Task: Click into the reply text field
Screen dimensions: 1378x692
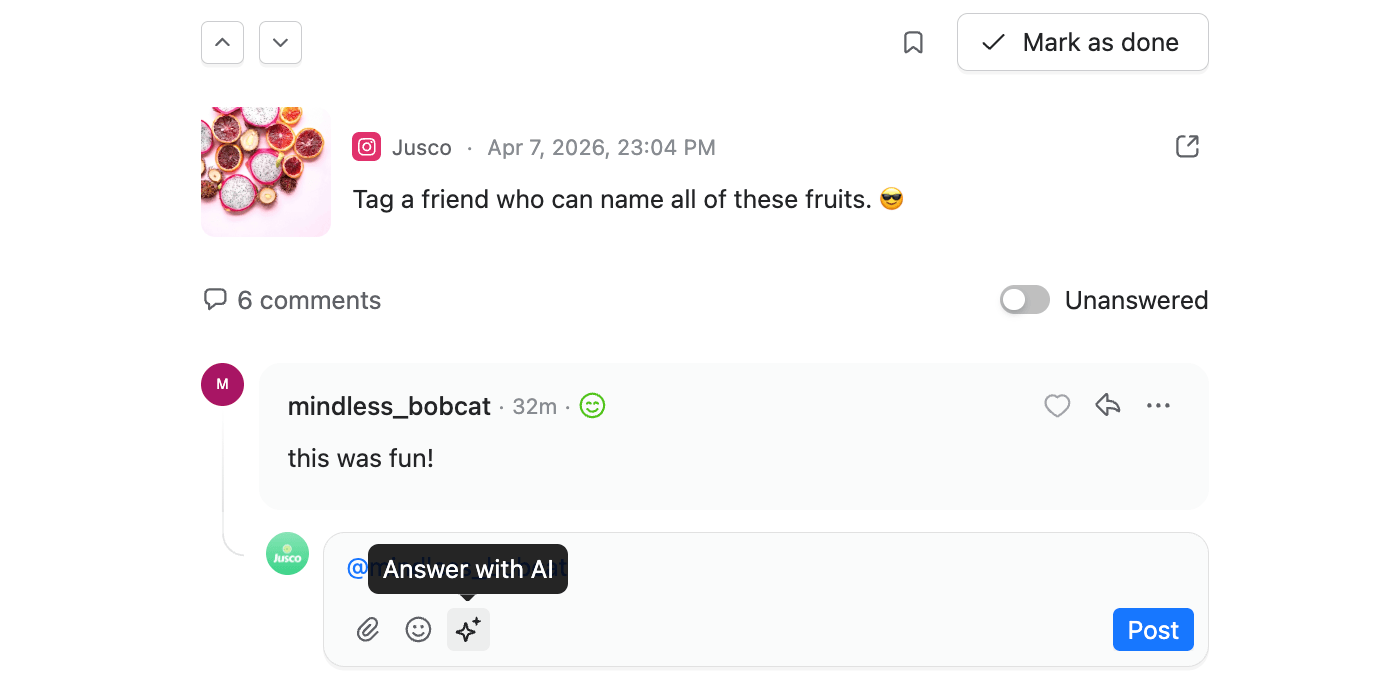Action: (765, 569)
